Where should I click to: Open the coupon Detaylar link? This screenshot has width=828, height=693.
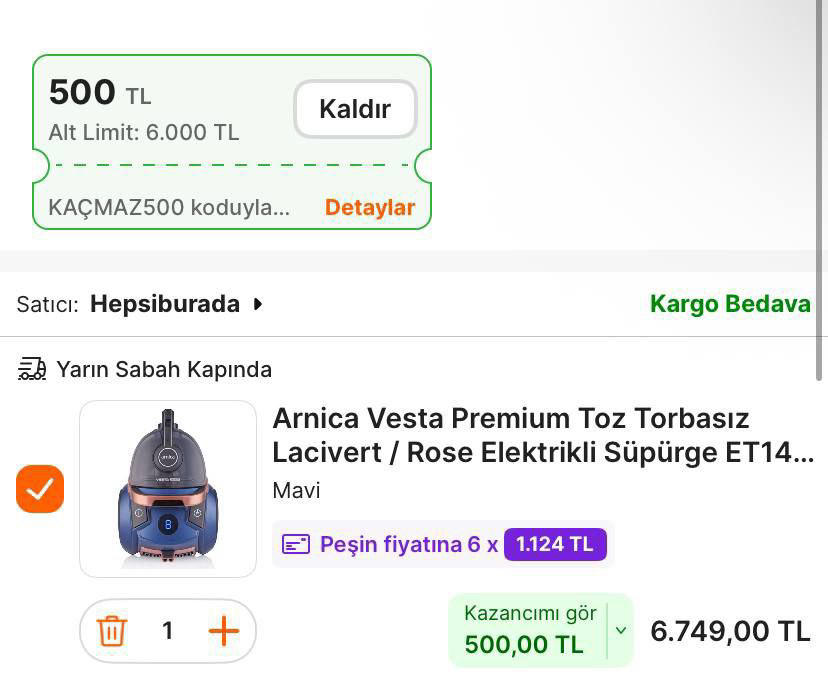(x=369, y=208)
